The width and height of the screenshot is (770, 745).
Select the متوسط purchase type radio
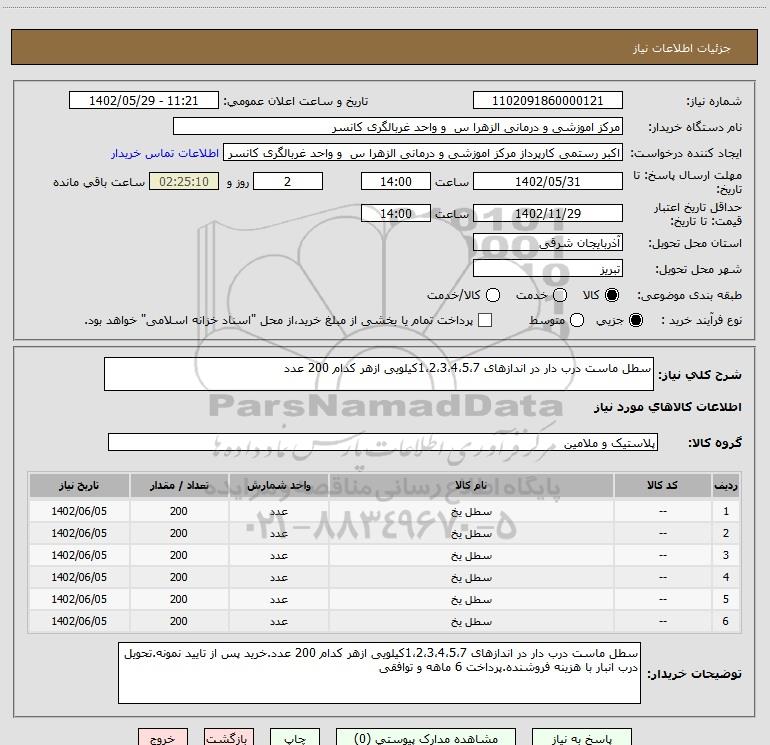[x=577, y=320]
